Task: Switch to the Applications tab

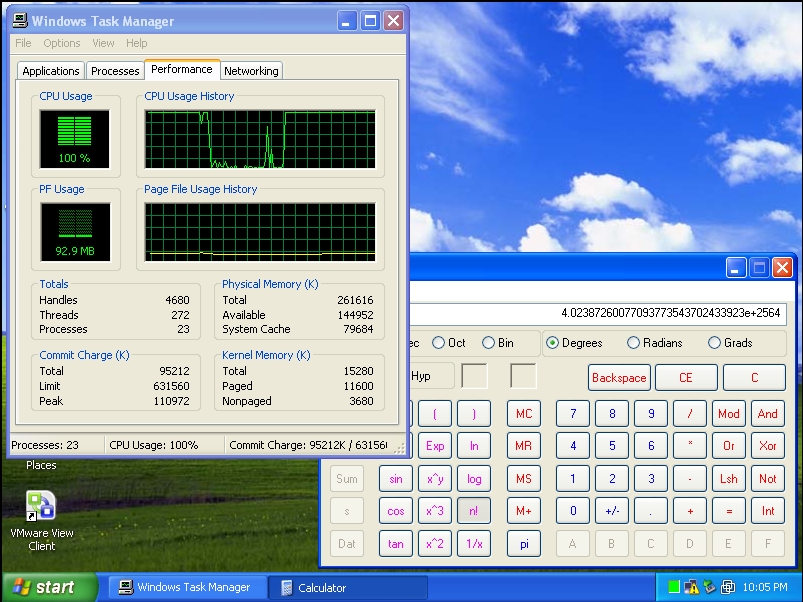Action: (x=51, y=71)
